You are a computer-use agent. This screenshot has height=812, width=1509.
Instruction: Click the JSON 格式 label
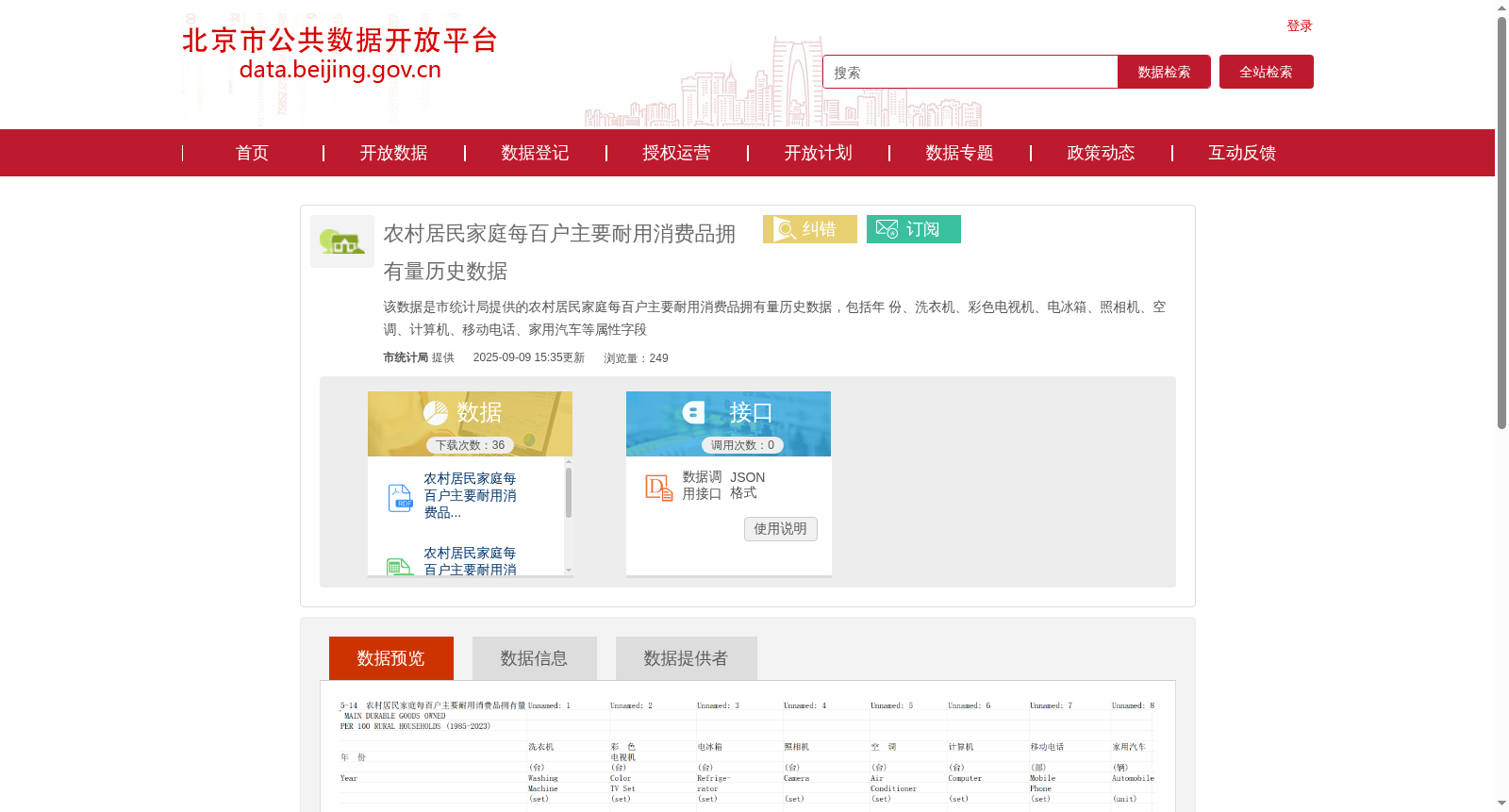pyautogui.click(x=747, y=486)
